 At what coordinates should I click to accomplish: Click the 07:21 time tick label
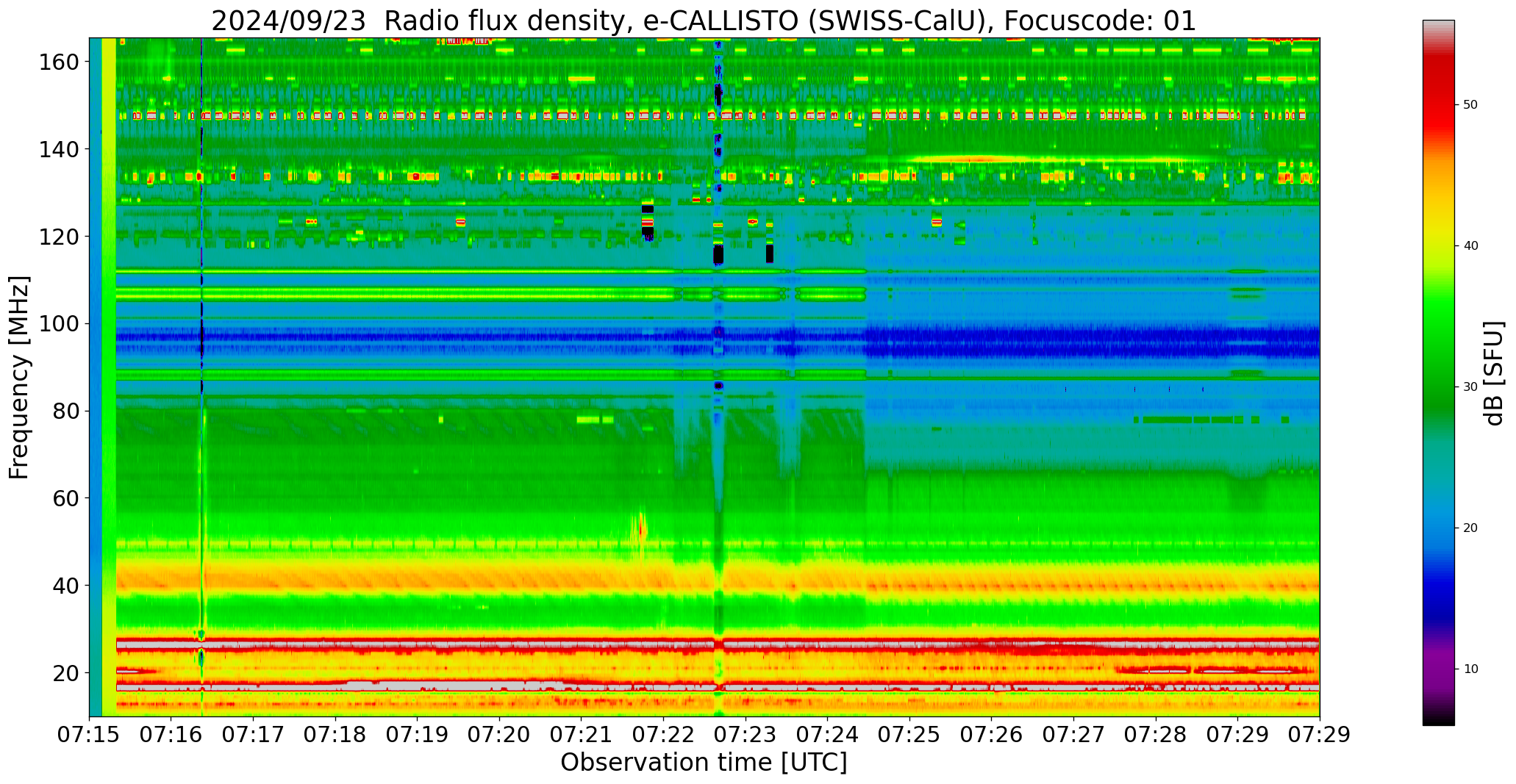[582, 735]
